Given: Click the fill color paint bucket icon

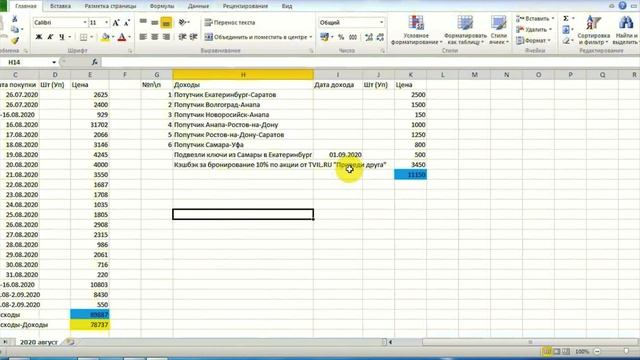Looking at the screenshot, I should (105, 38).
